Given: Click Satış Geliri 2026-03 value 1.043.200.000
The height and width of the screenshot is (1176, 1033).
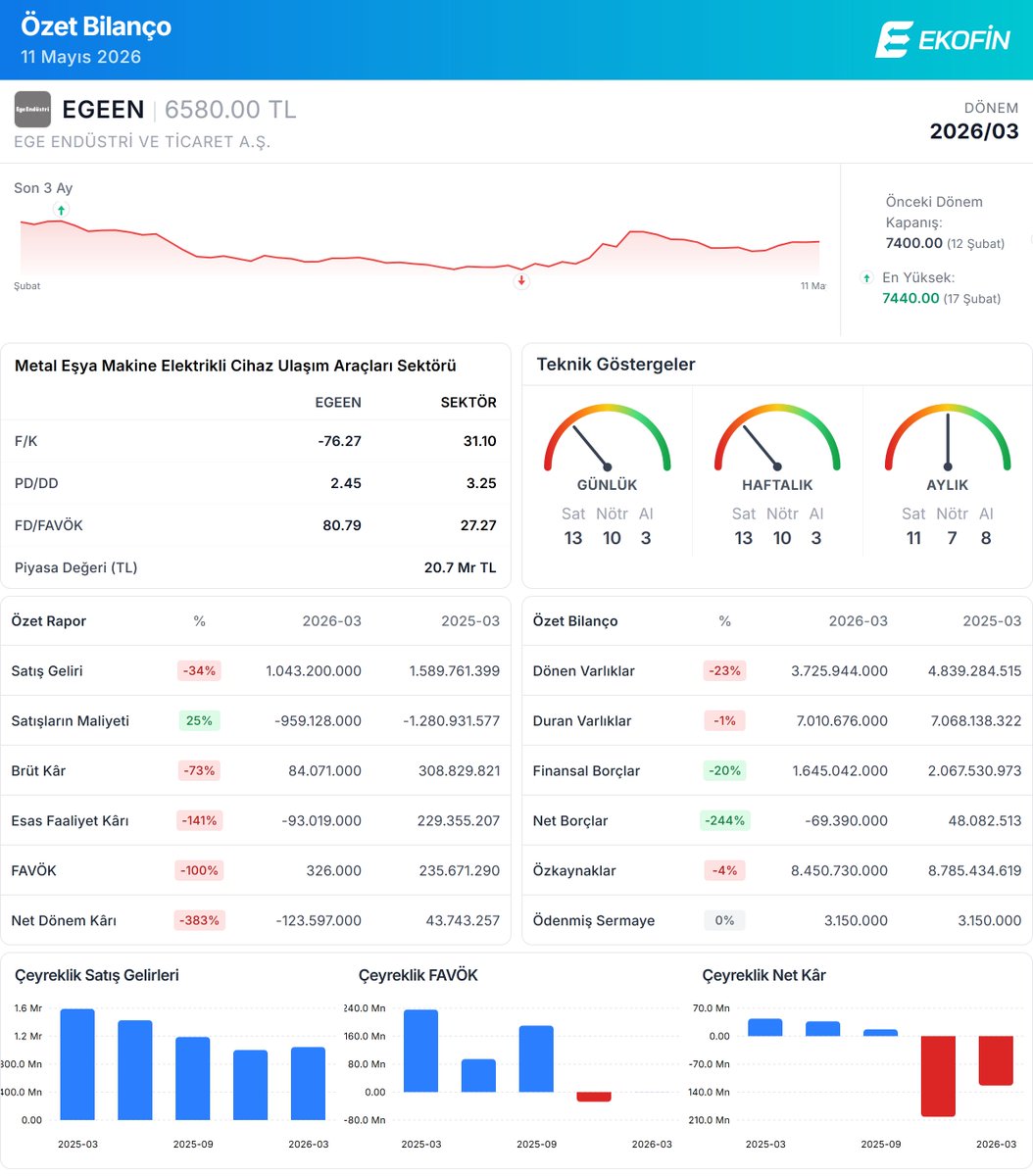Looking at the screenshot, I should point(314,671).
